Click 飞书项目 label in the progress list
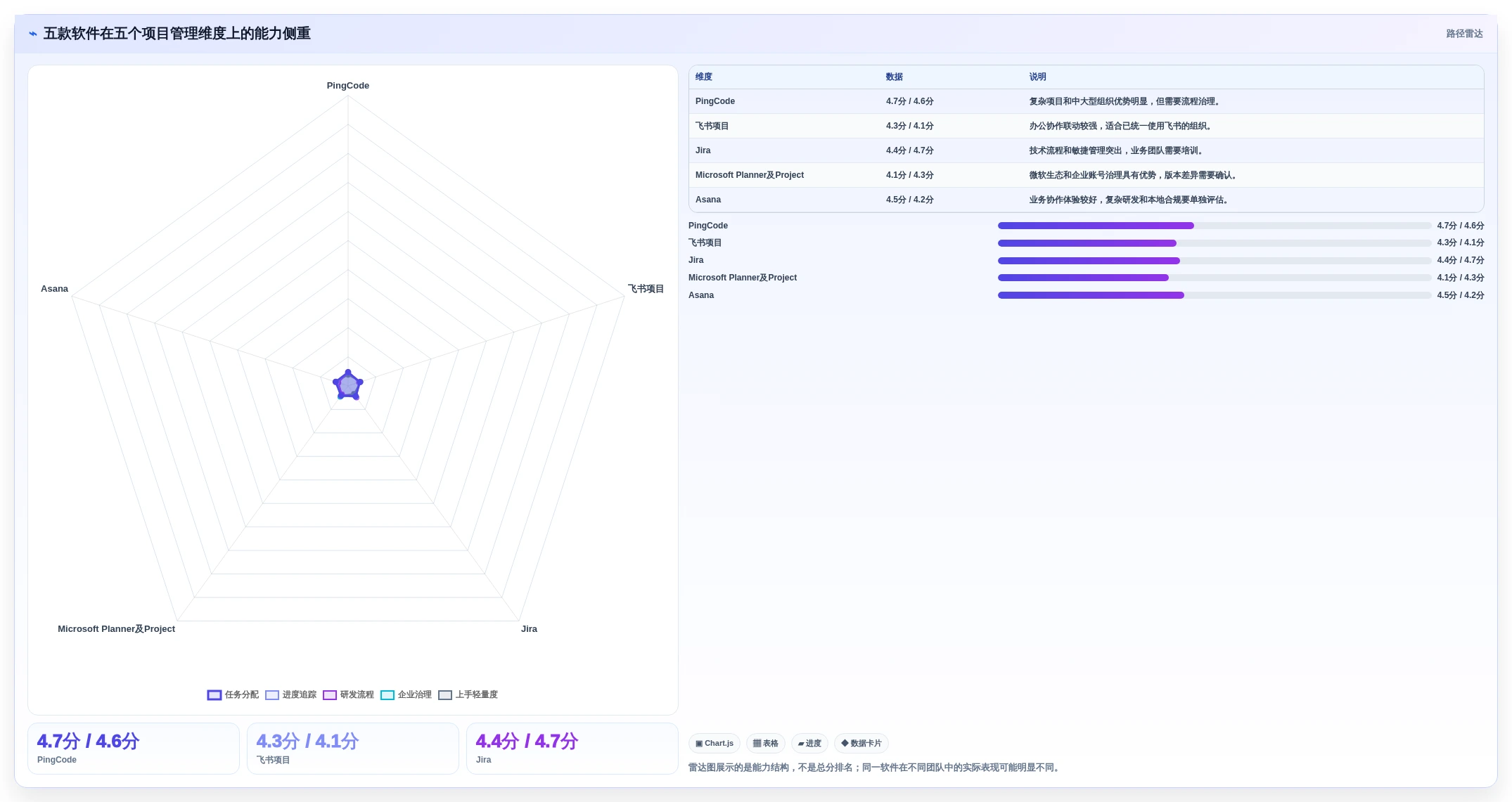Screen dimensions: 1512x802 pyautogui.click(x=705, y=243)
